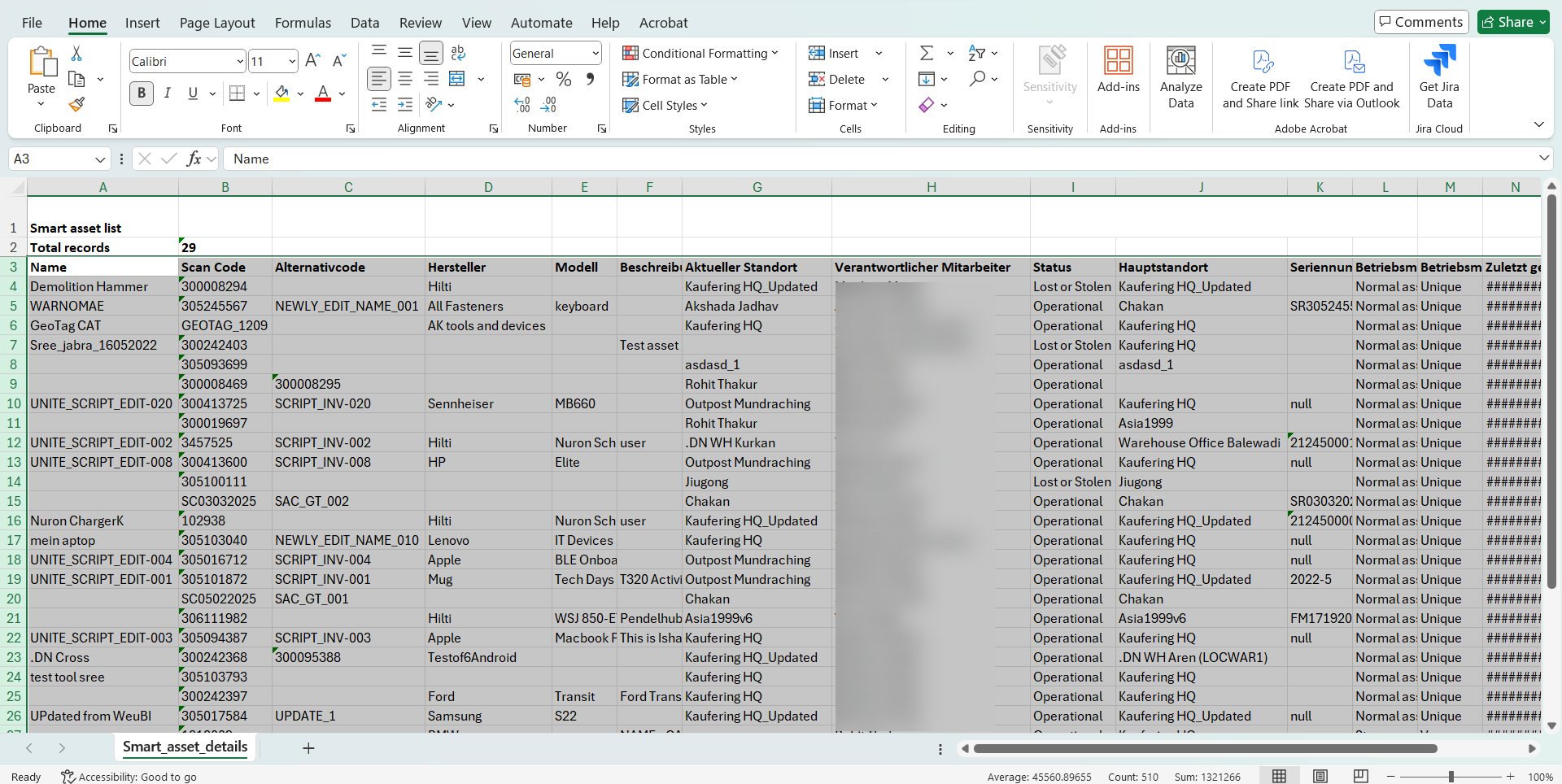Toggle Italic formatting

[168, 94]
